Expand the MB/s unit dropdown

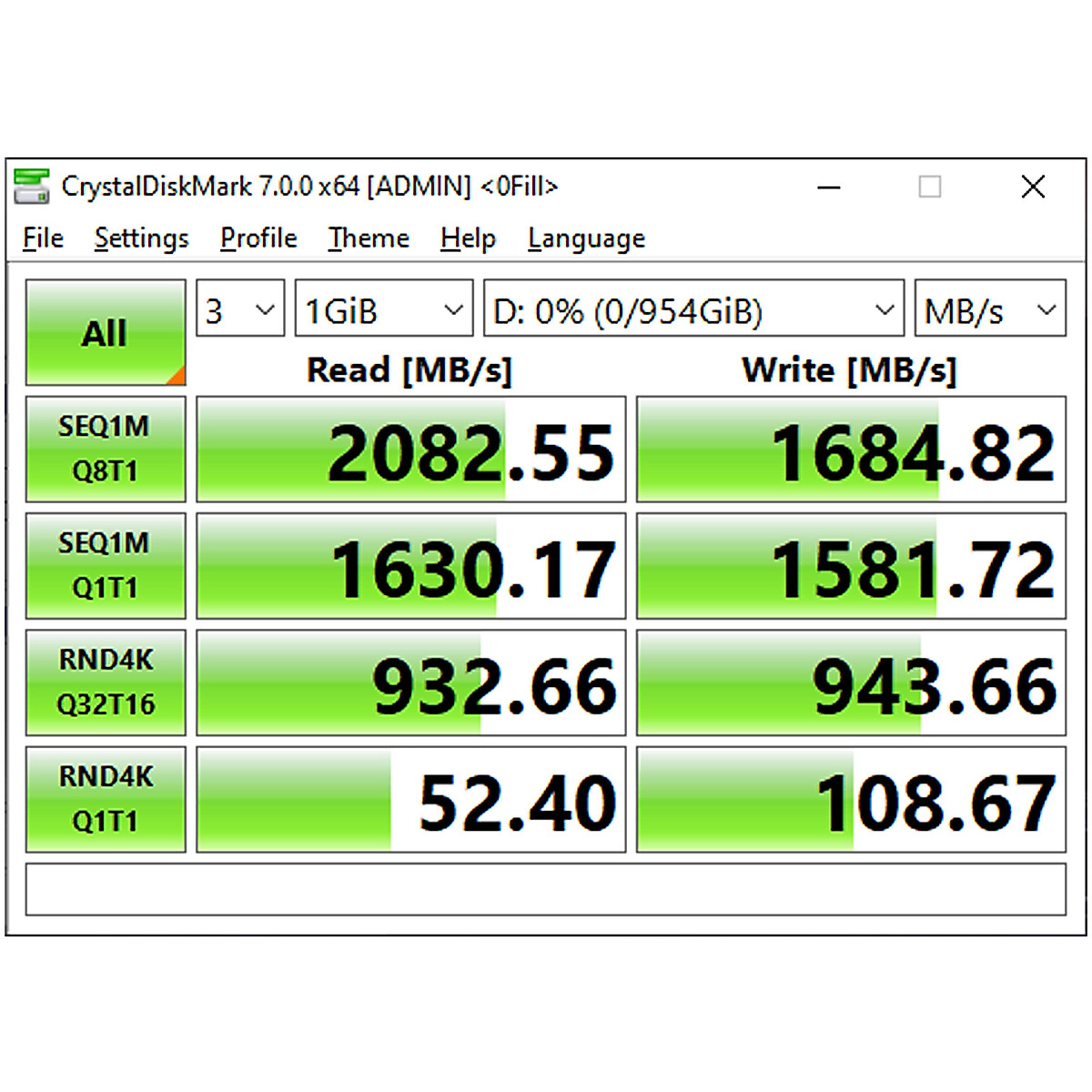pyautogui.click(x=989, y=310)
